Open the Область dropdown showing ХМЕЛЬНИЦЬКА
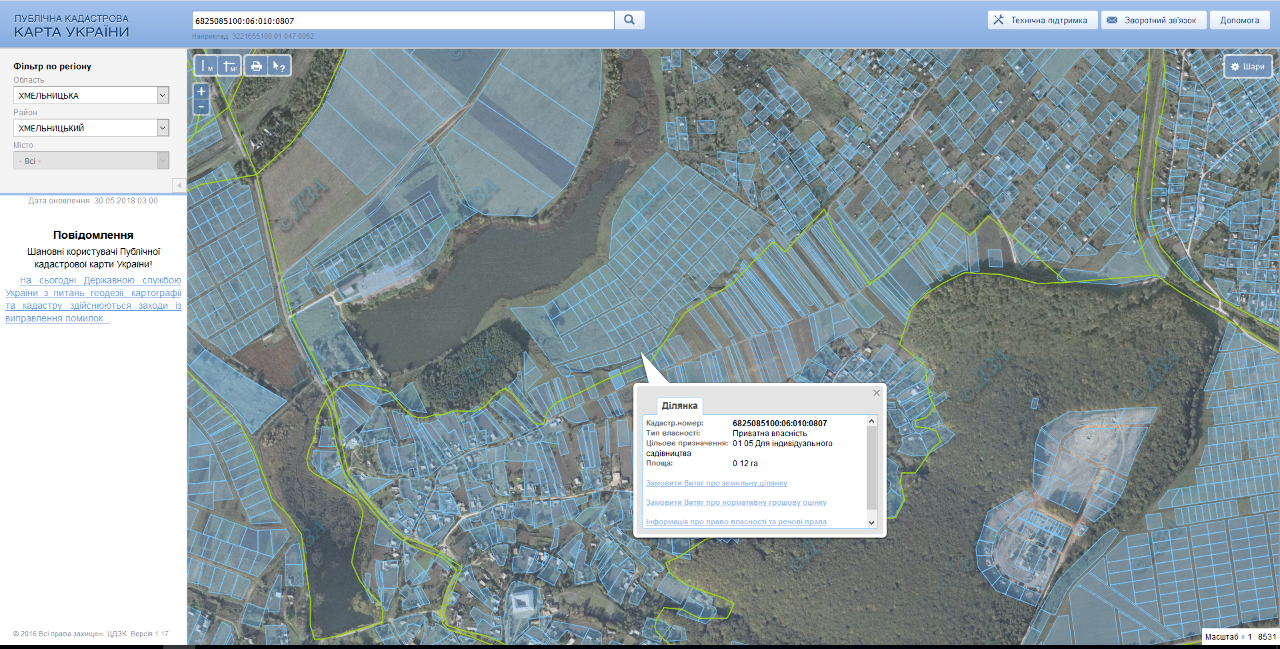1280x649 pixels. pyautogui.click(x=91, y=95)
